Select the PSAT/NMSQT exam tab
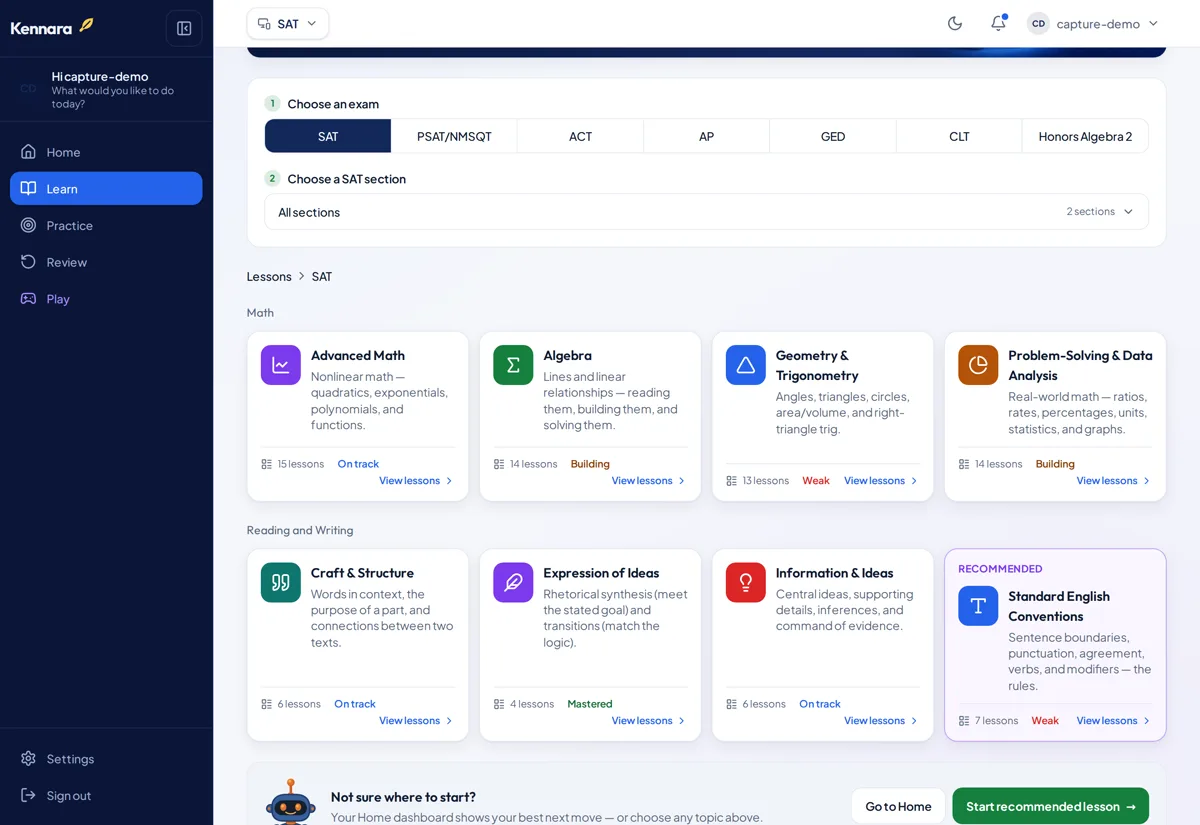This screenshot has width=1200, height=825. 454,136
